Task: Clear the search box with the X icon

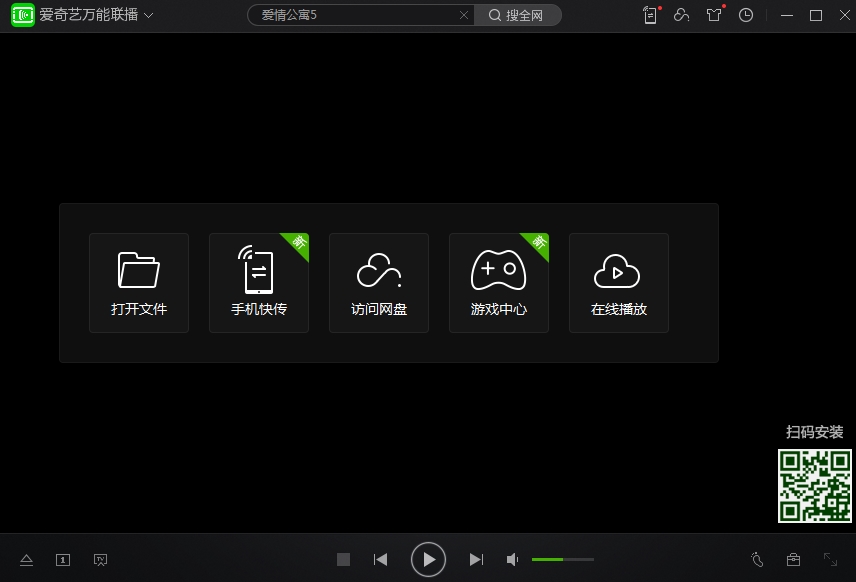Action: [463, 15]
